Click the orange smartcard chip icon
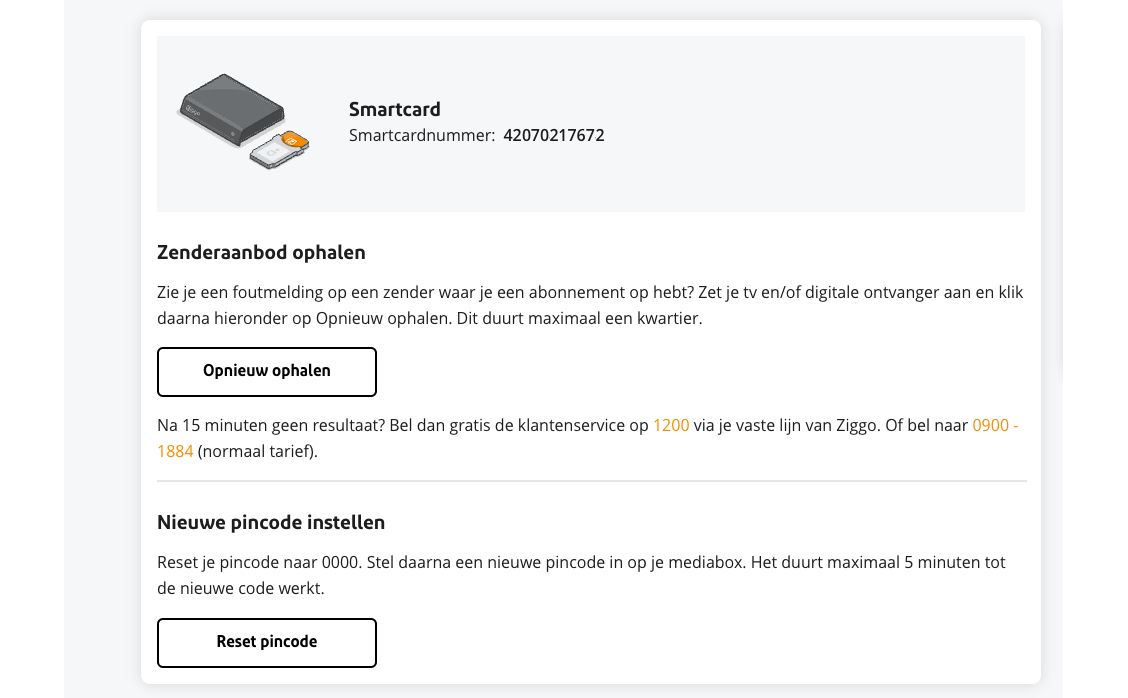Viewport: 1128px width, 698px height. coord(293,141)
